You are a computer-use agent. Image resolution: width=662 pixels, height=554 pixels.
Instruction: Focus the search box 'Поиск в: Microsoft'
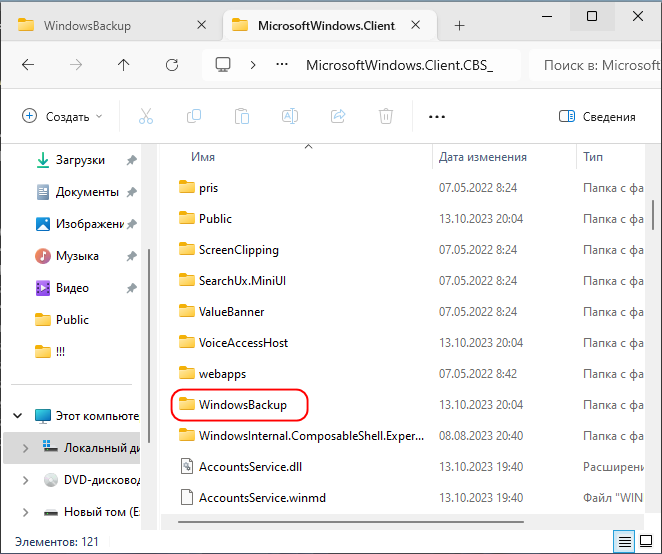(x=596, y=65)
